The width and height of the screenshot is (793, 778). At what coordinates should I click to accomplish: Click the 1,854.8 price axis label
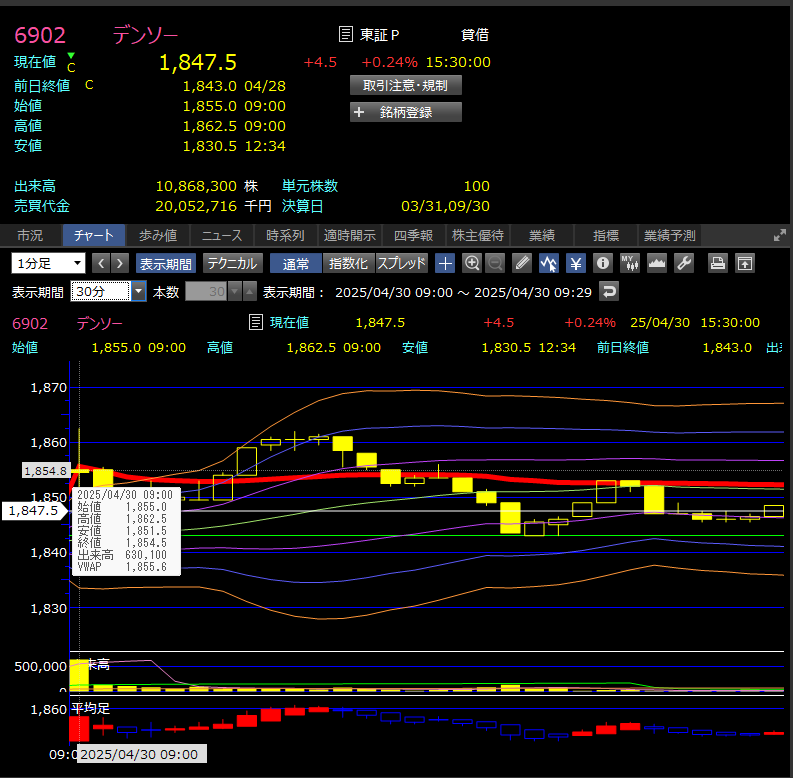tap(46, 471)
